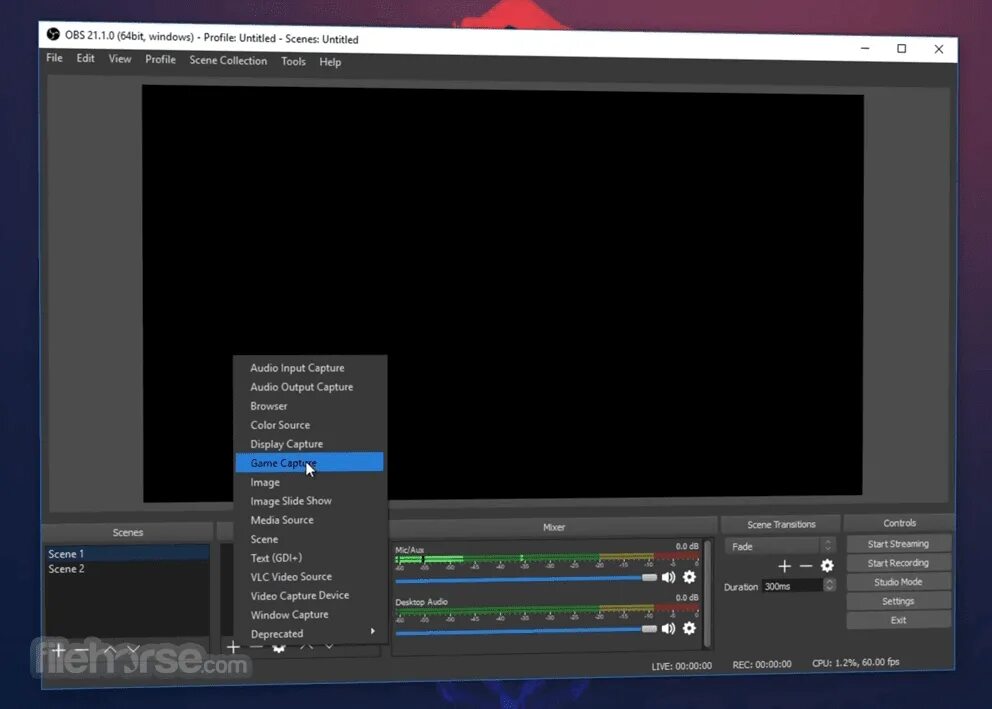This screenshot has width=992, height=709.
Task: Open Settings from Controls panel
Action: coord(898,601)
